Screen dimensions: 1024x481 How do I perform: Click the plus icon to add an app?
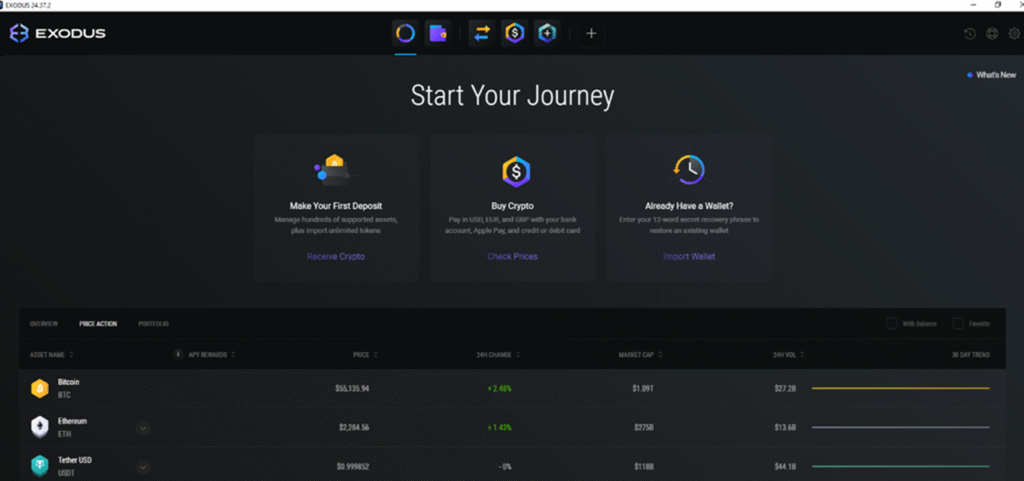click(x=591, y=33)
